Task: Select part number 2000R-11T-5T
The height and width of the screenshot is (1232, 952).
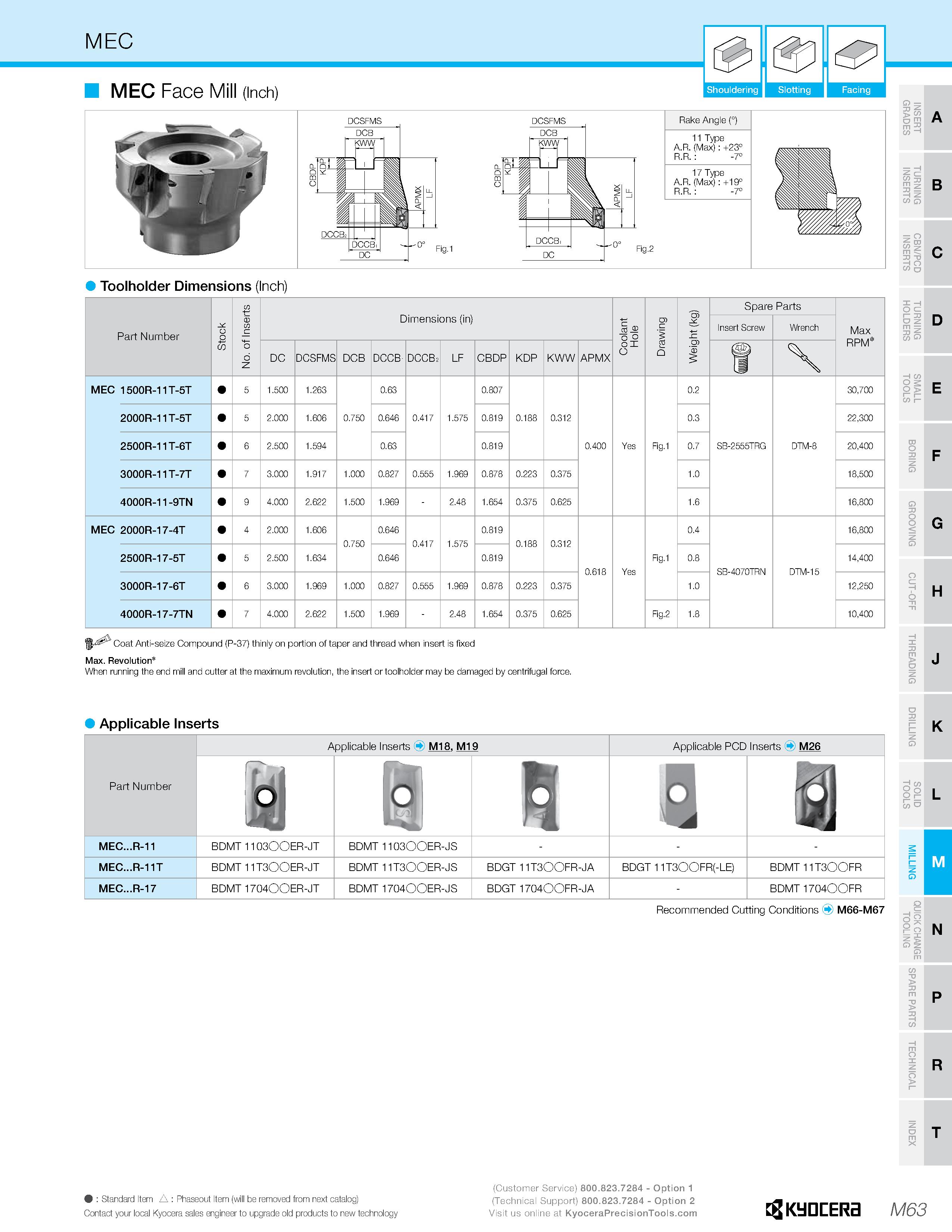Action: point(156,418)
